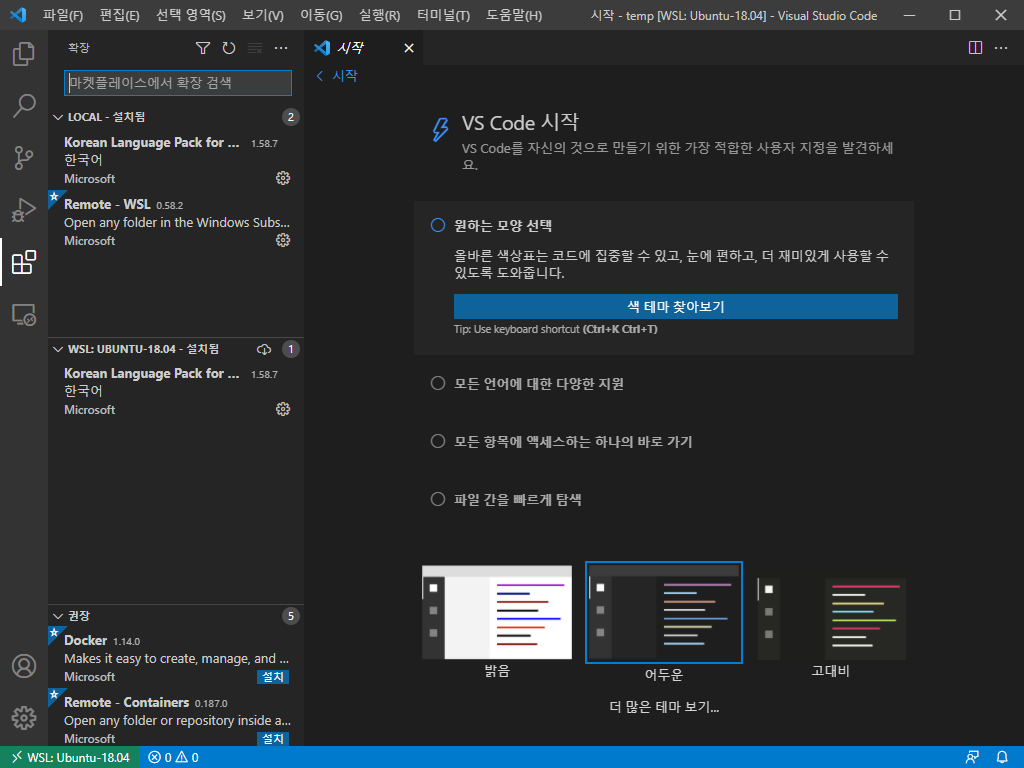
Task: Select the Extensions view icon
Action: pyautogui.click(x=24, y=263)
